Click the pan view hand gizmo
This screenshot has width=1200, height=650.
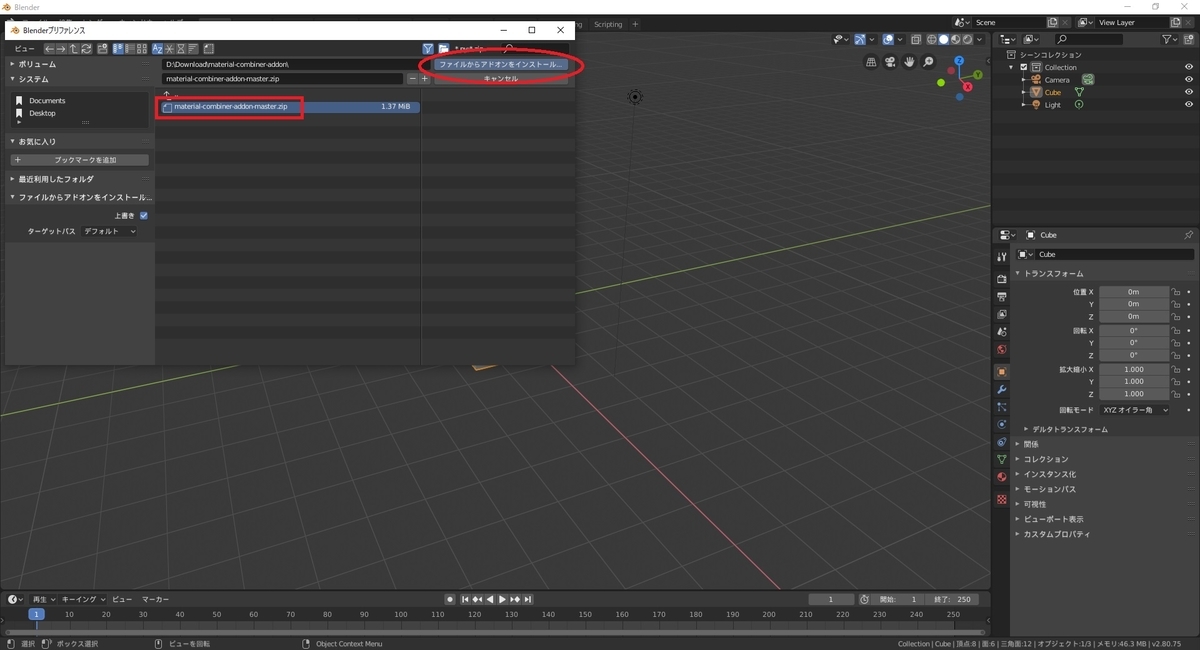pyautogui.click(x=909, y=61)
